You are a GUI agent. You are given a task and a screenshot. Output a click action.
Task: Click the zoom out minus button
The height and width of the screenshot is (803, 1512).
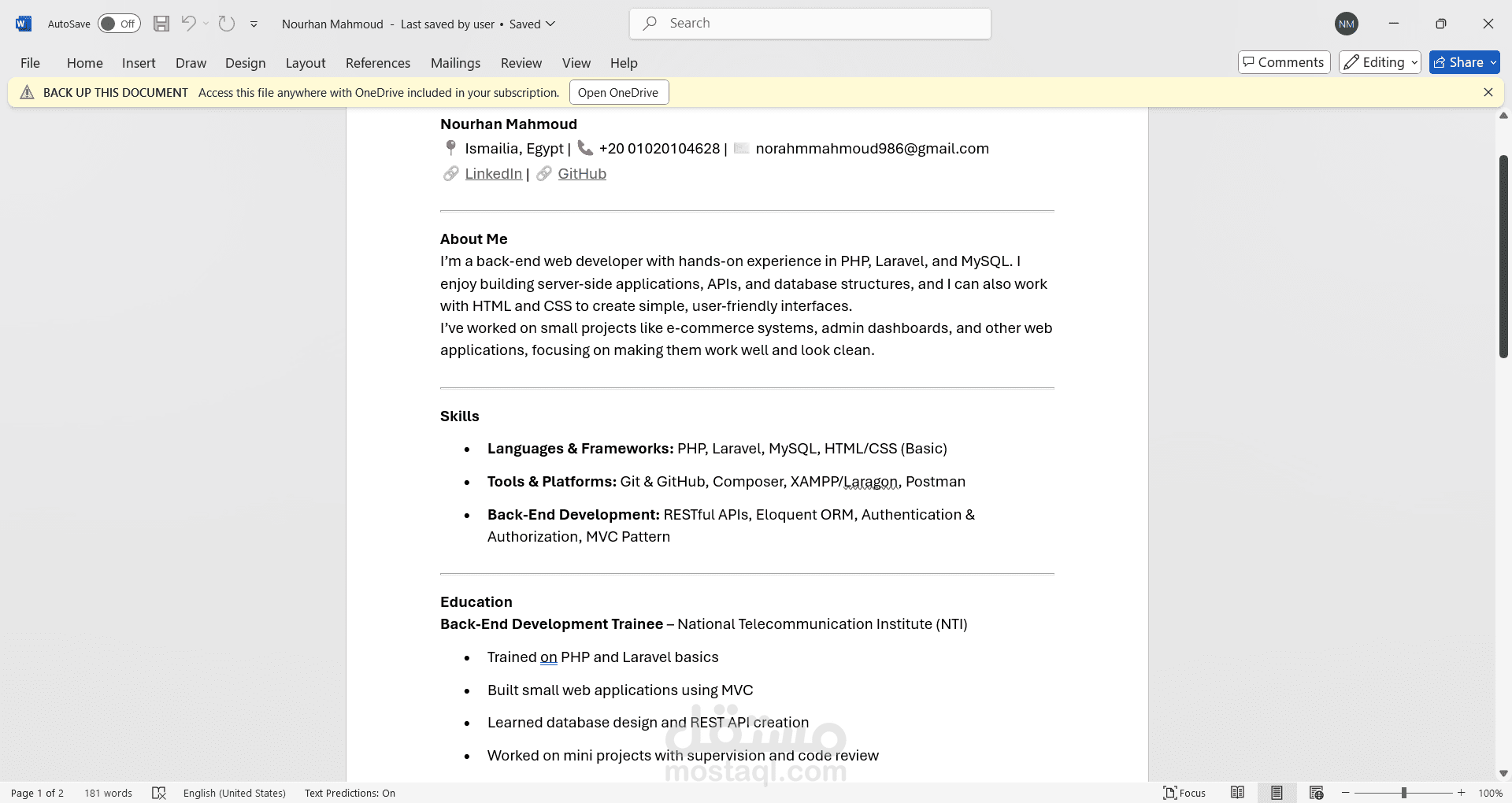pyautogui.click(x=1346, y=793)
